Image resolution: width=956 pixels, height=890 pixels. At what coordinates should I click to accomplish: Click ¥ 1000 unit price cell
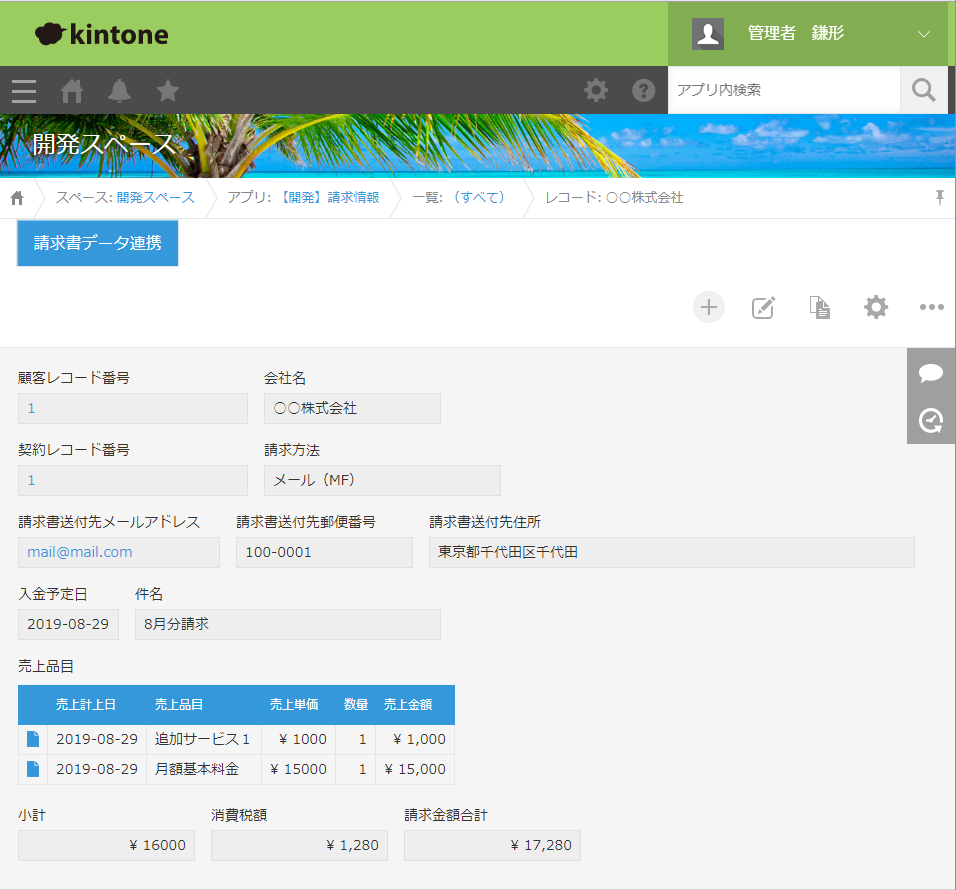[299, 739]
